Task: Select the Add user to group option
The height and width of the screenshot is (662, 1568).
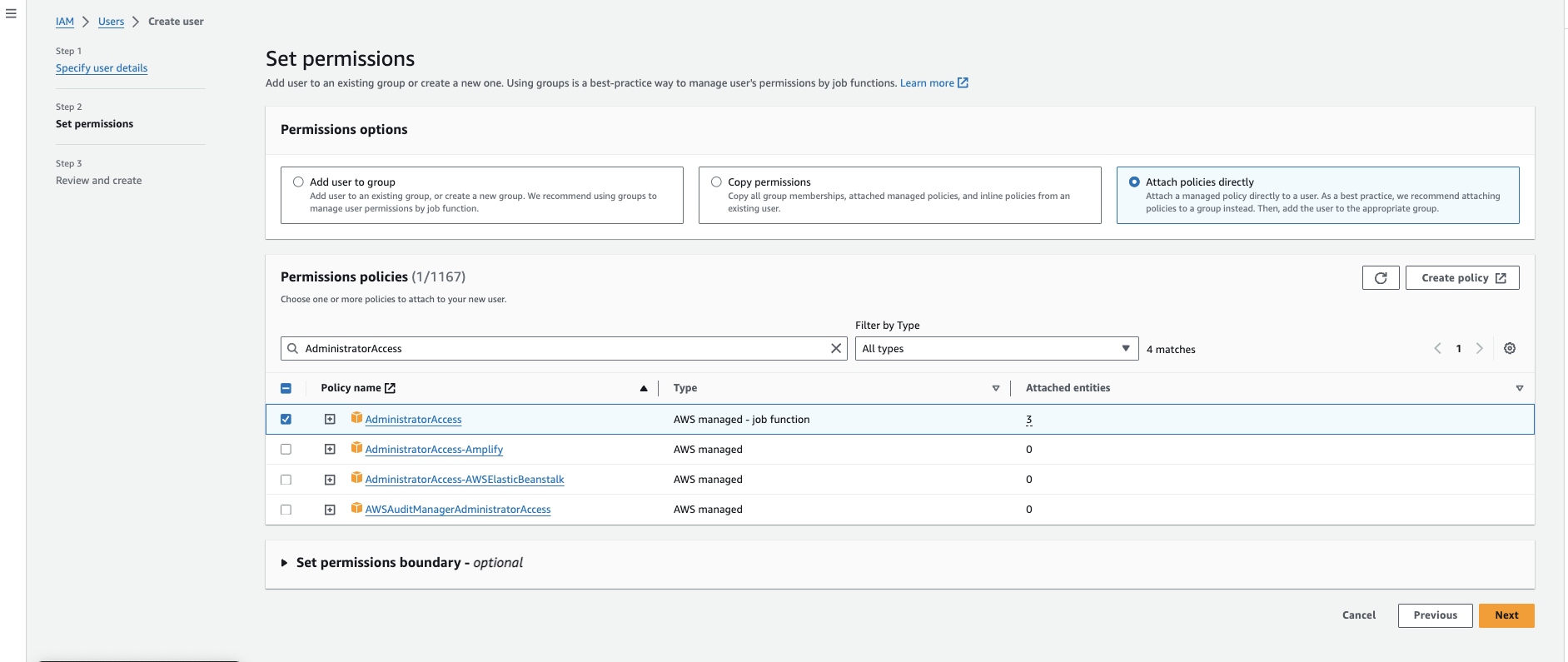Action: [298, 182]
